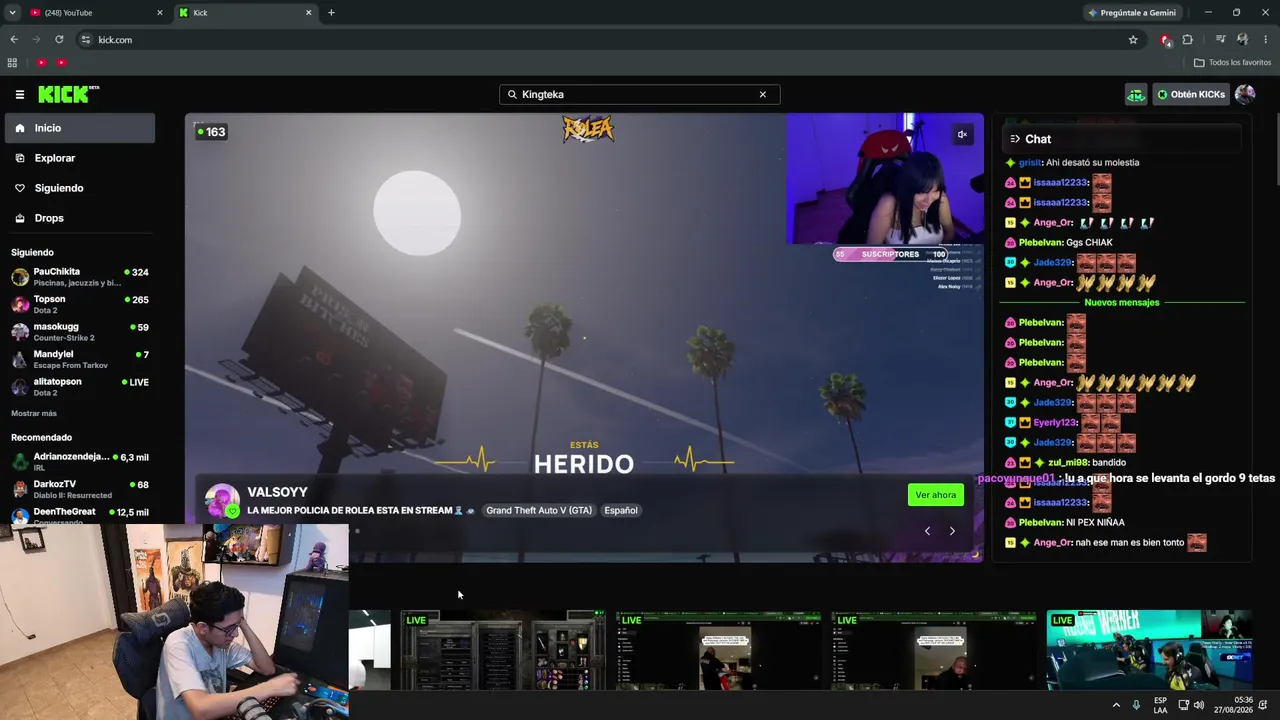Open the Kick hamburger sidebar menu

19,94
